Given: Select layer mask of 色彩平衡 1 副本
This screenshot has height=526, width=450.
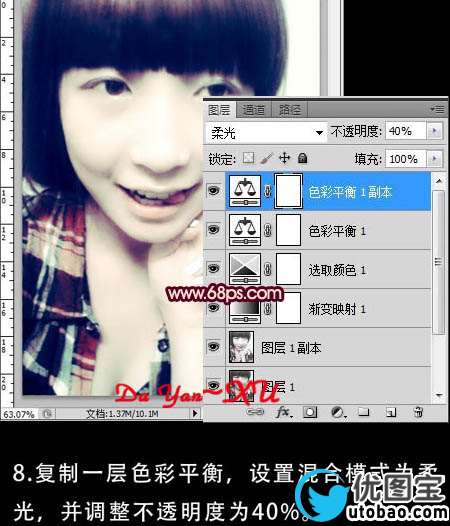Looking at the screenshot, I should 289,191.
